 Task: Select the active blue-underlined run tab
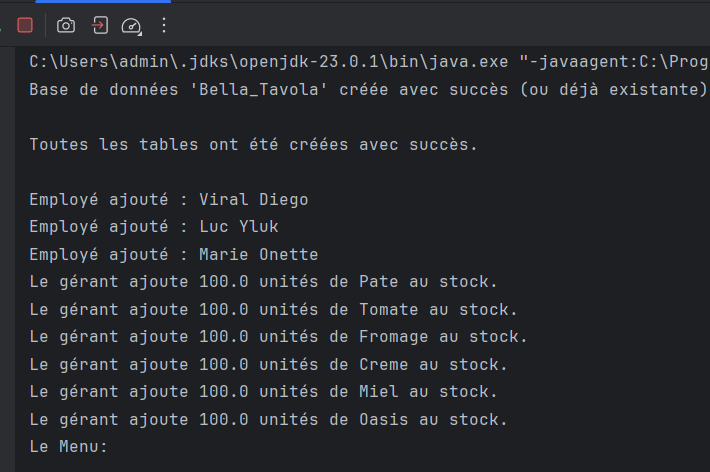(x=103, y=1)
